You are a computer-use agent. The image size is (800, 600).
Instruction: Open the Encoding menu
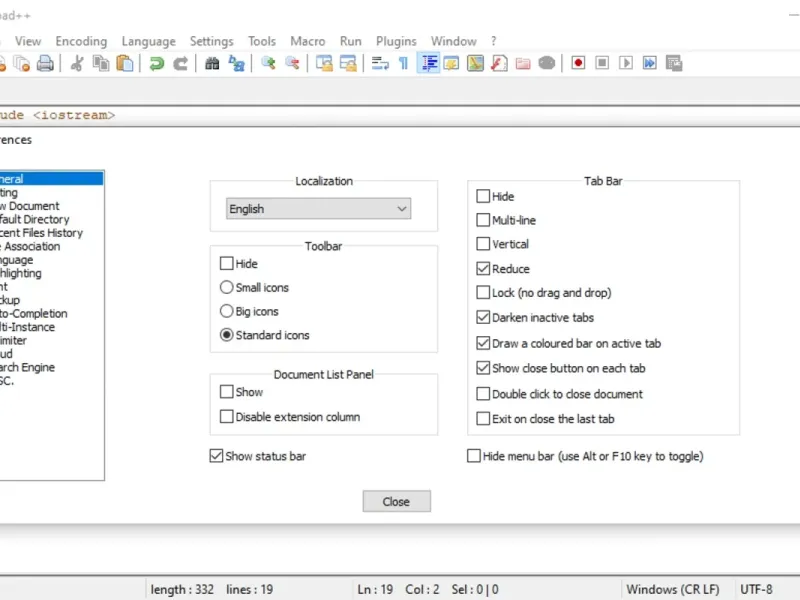pos(81,41)
